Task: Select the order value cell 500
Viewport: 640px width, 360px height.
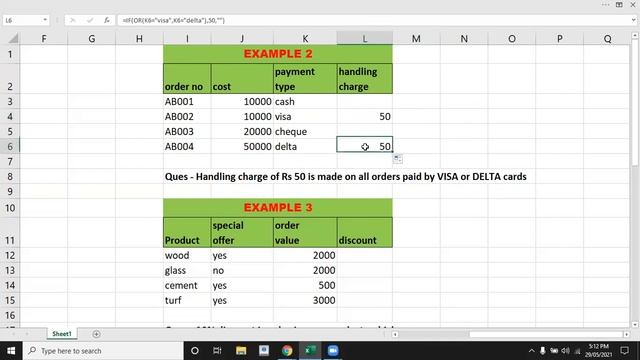Action: (x=305, y=285)
